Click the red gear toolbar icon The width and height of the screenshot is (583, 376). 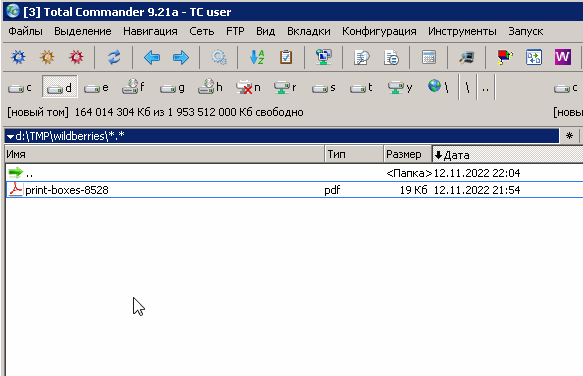(76, 57)
